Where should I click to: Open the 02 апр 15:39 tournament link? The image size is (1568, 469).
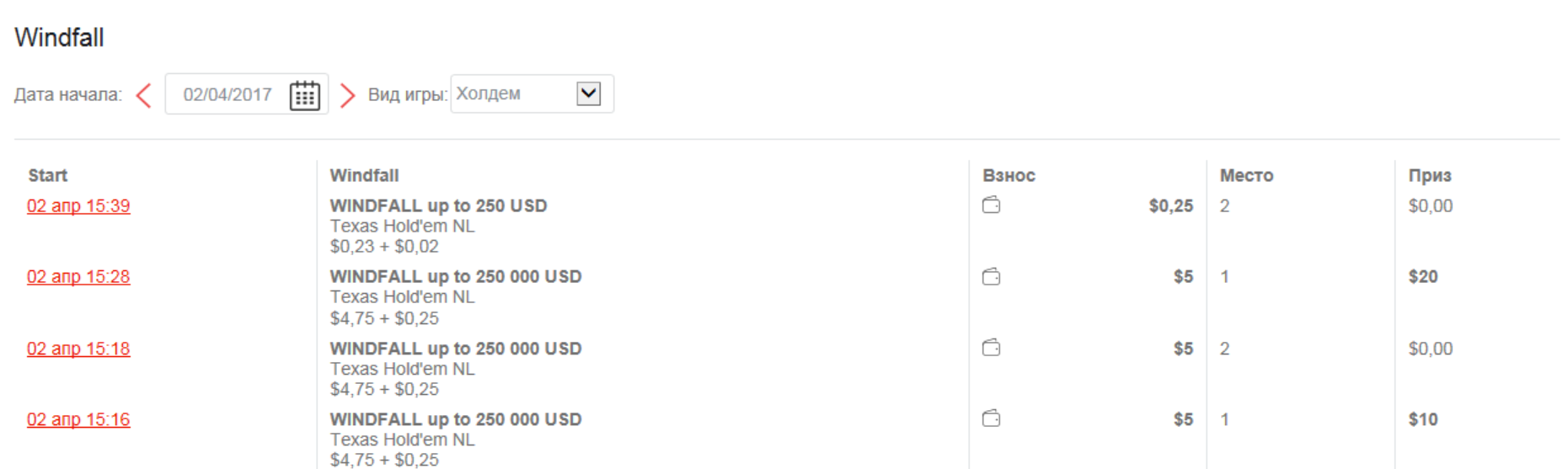point(78,206)
